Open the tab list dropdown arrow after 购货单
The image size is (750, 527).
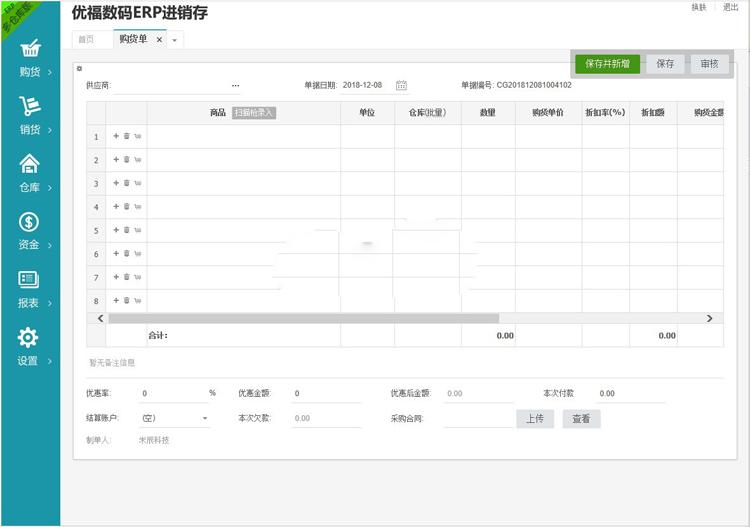tap(175, 40)
